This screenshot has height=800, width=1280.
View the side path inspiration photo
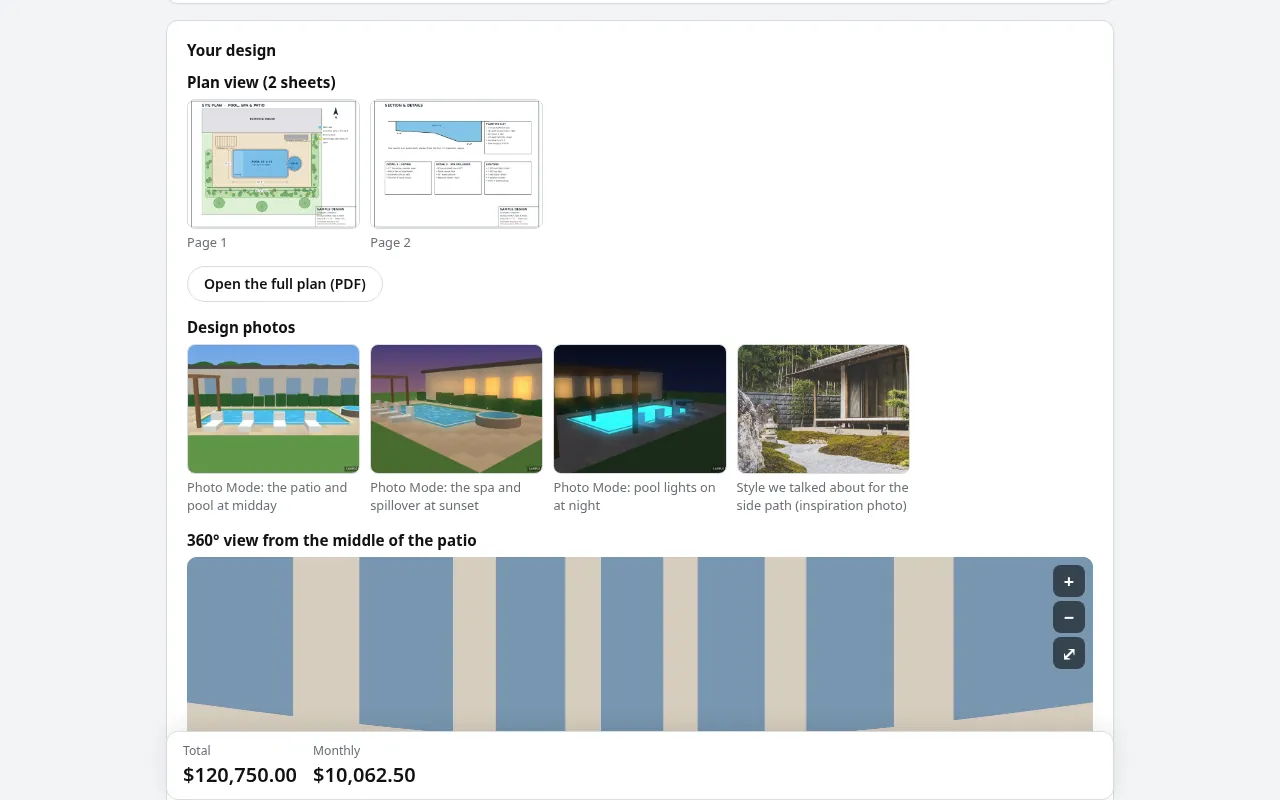point(823,409)
